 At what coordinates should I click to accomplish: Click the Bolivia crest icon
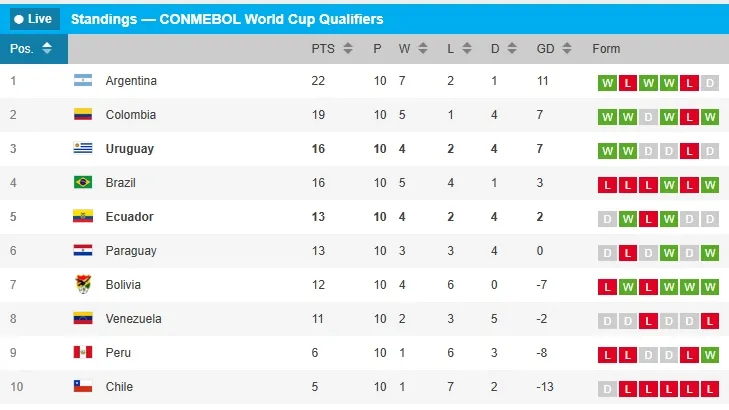coord(83,285)
